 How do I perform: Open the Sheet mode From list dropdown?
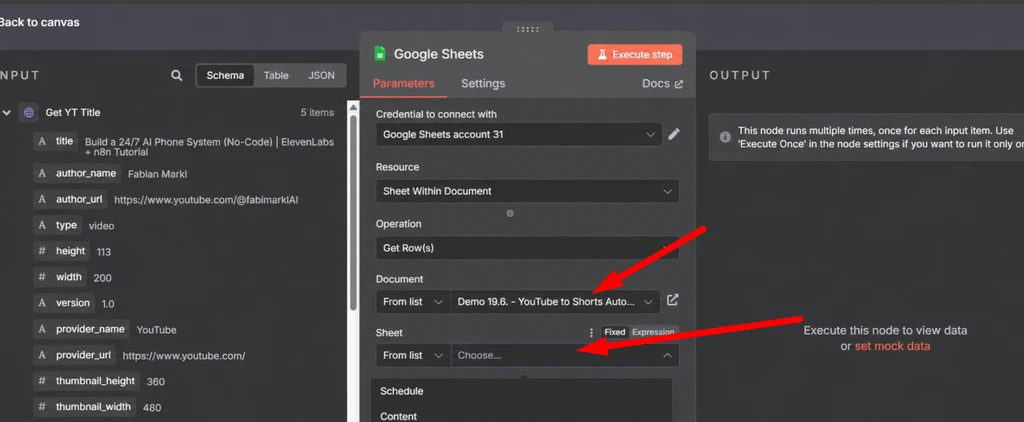point(413,355)
